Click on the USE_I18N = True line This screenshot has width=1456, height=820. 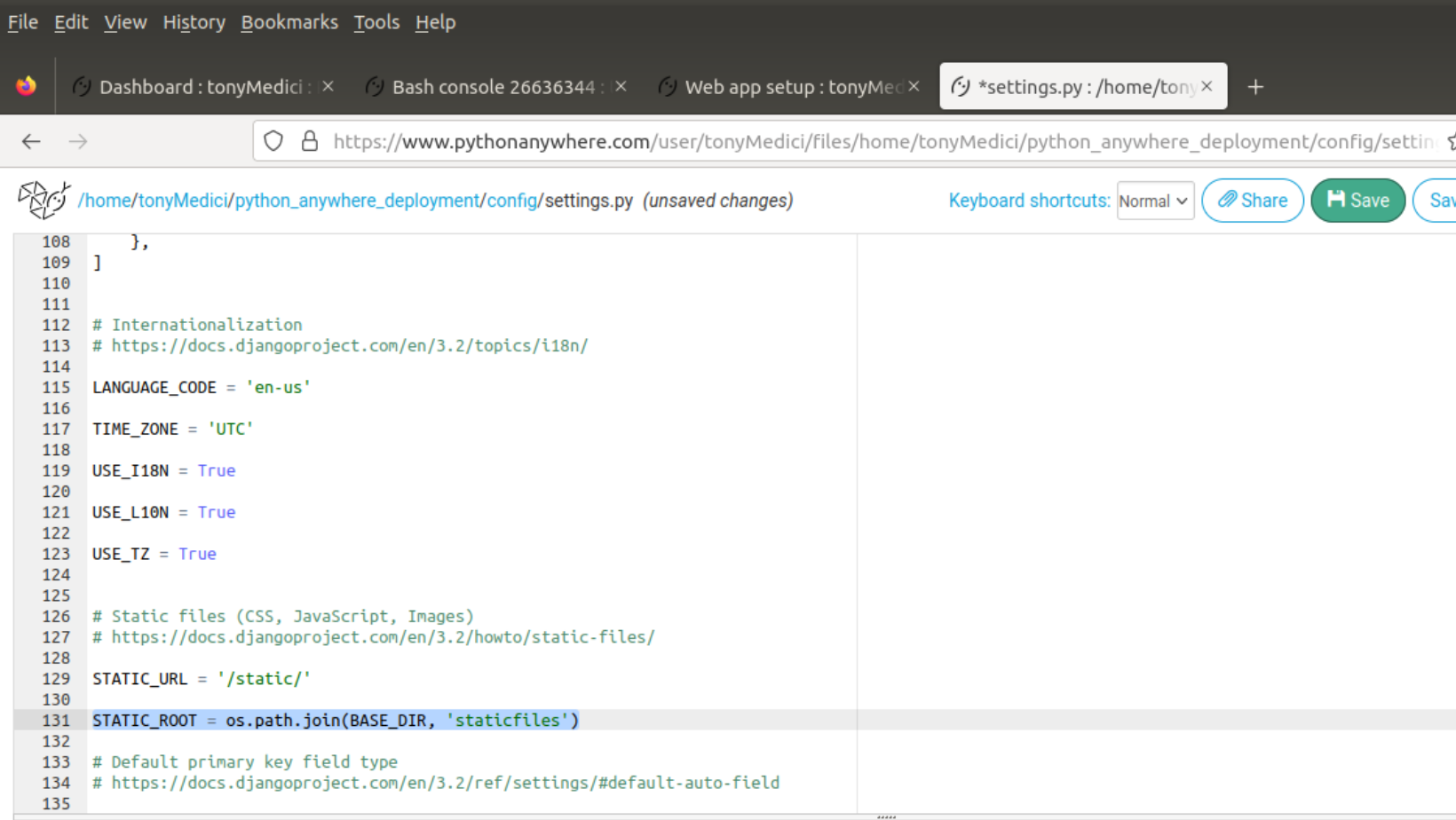164,470
